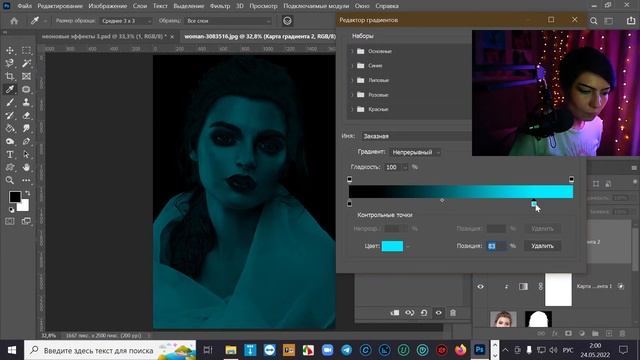
Task: Clip adjustment to layer in Properties panel
Action: pos(395,313)
